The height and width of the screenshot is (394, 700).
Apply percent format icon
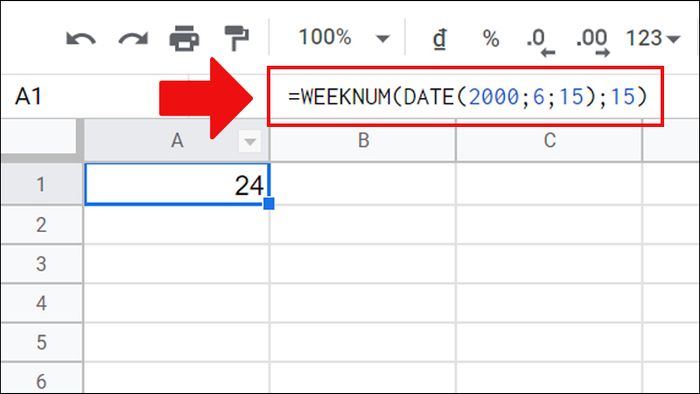491,38
